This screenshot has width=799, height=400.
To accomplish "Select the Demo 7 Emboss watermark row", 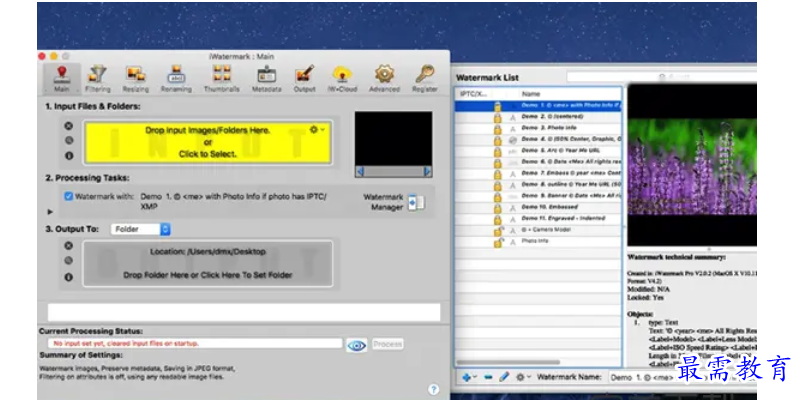I will click(538, 173).
